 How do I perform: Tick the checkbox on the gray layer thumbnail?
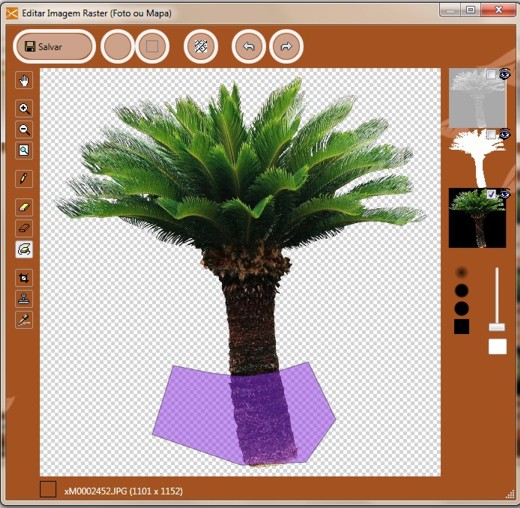pyautogui.click(x=490, y=74)
